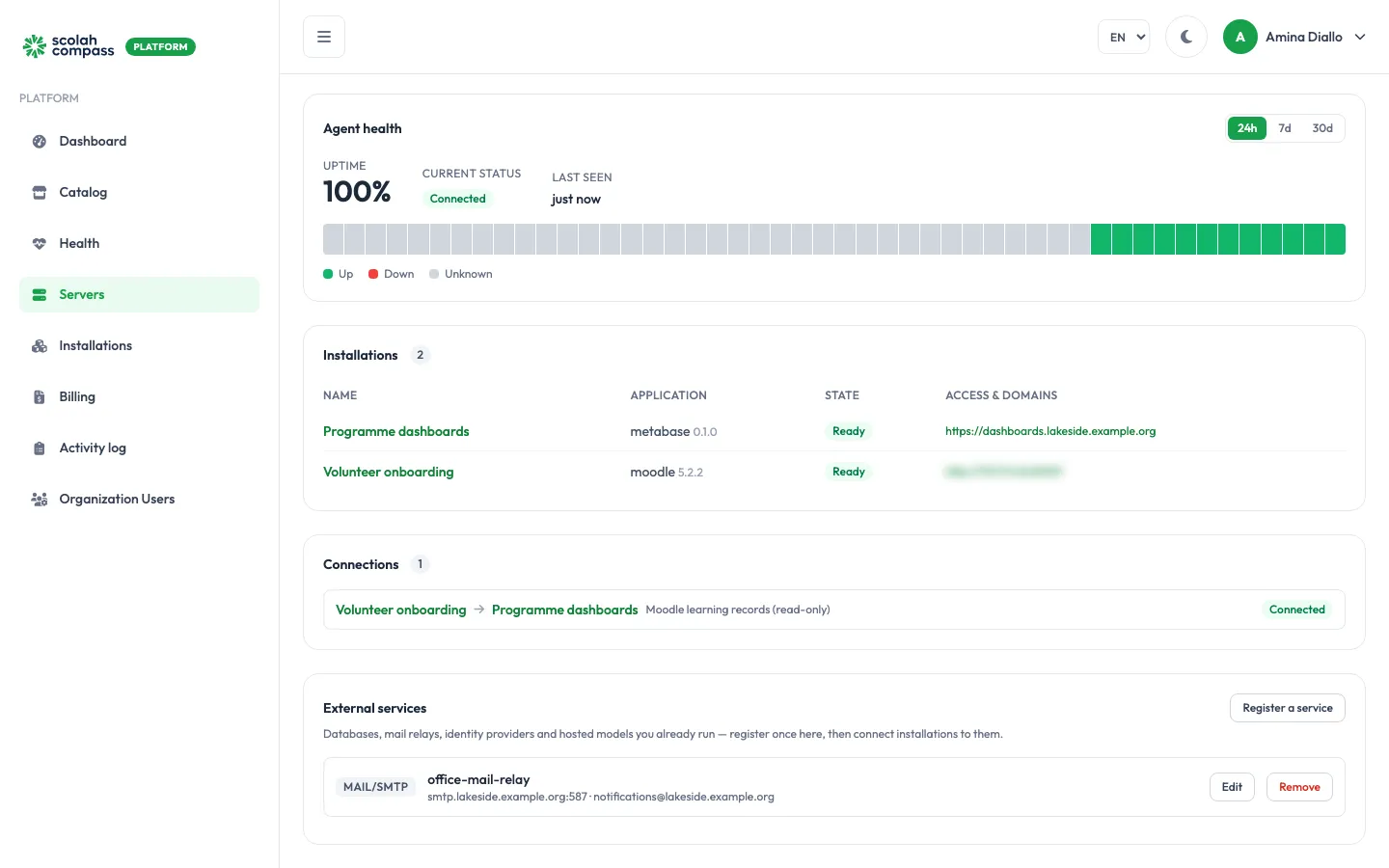Screen dimensions: 1389x868
Task: Click the Ready state for moodle row
Action: click(849, 472)
